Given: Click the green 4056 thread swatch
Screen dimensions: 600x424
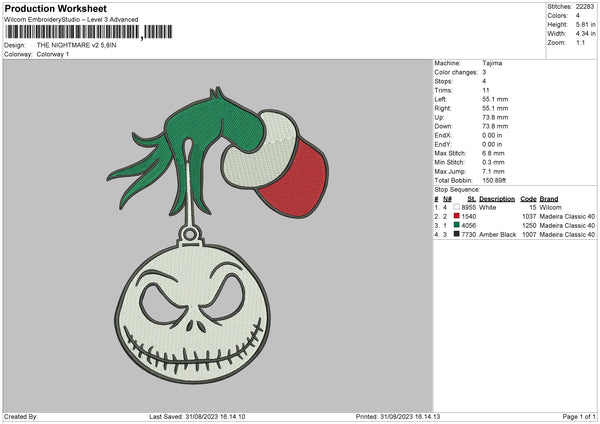Looking at the screenshot, I should click(457, 225).
